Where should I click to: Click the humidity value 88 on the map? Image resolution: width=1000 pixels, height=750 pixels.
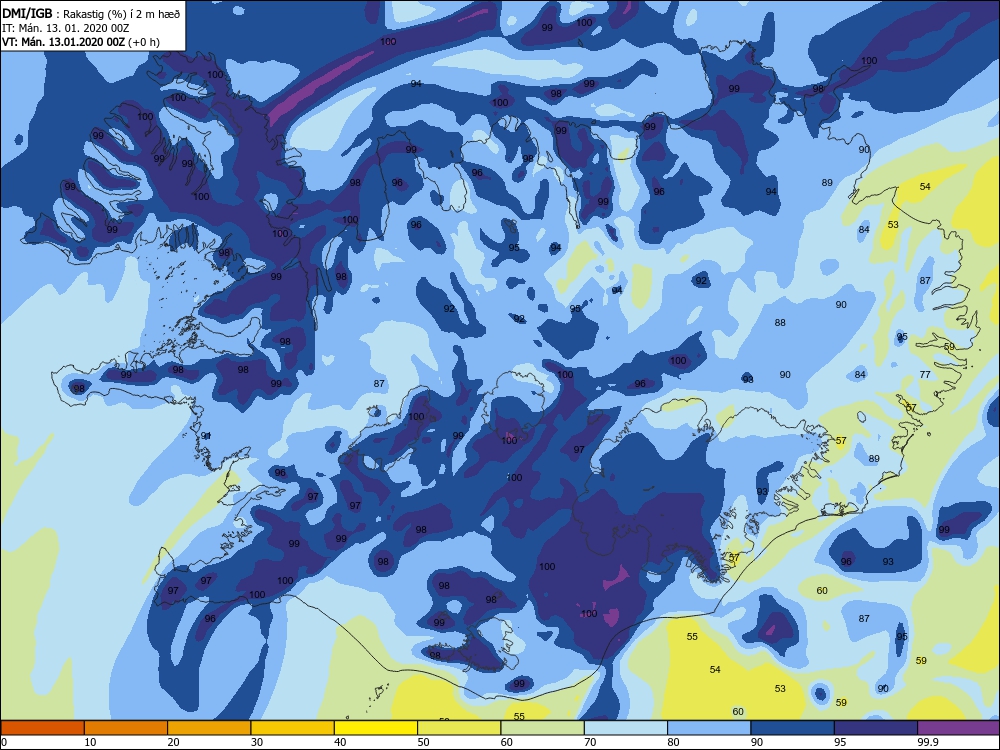[780, 323]
